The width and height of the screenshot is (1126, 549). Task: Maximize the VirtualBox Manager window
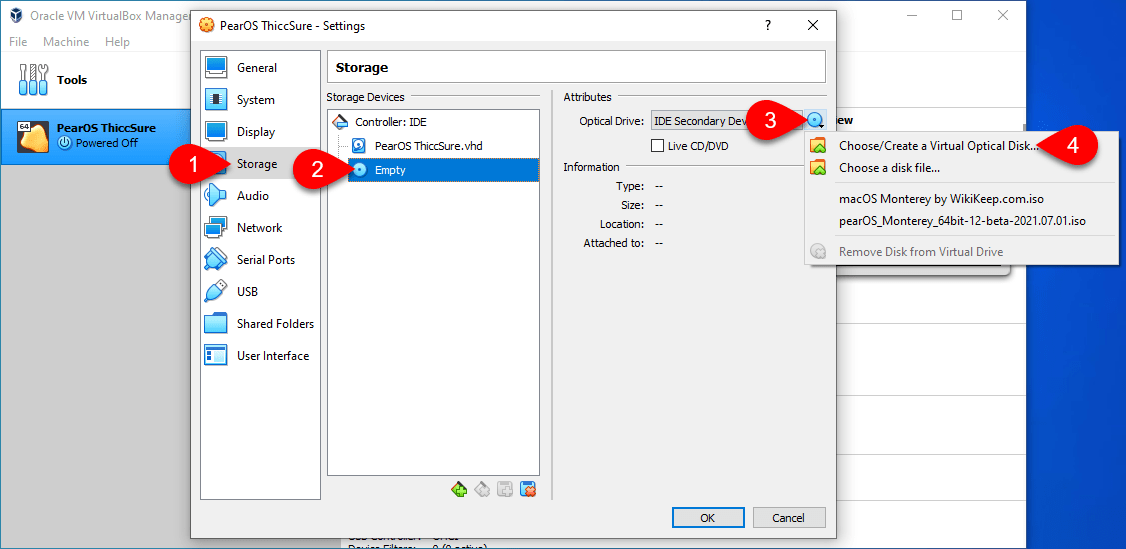957,15
